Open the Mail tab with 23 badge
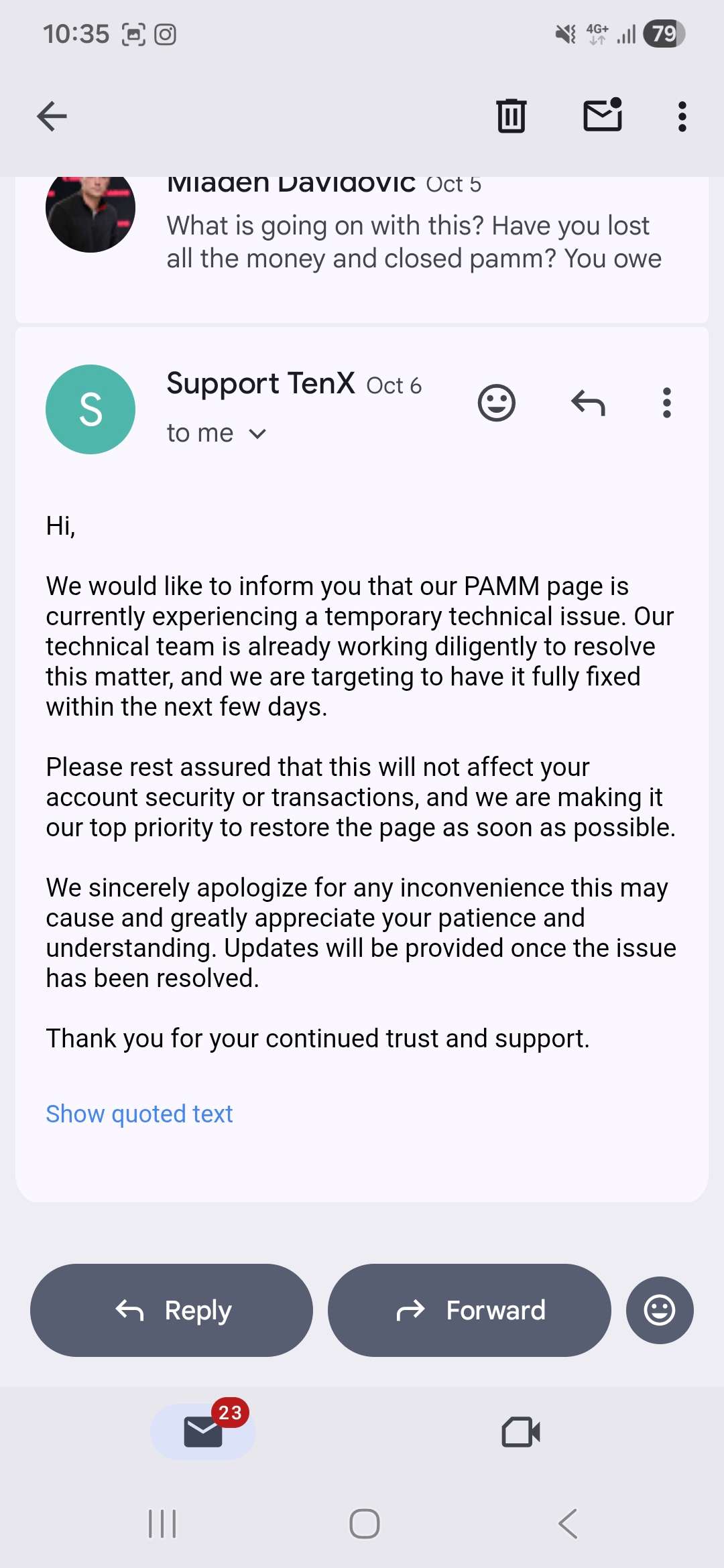The height and width of the screenshot is (1568, 724). [203, 1432]
